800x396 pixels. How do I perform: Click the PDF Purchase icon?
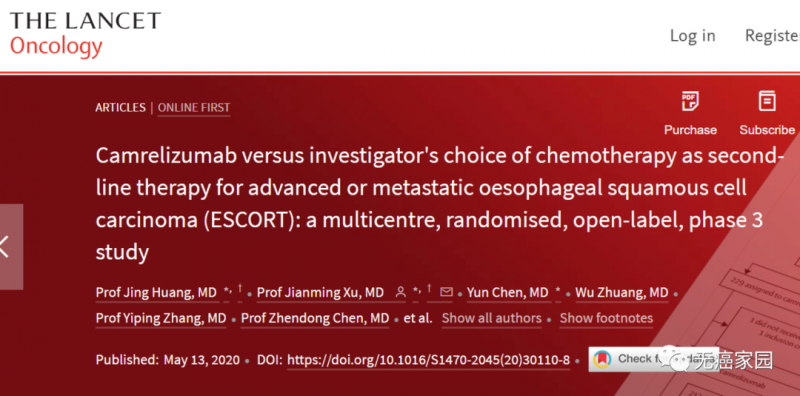click(690, 101)
